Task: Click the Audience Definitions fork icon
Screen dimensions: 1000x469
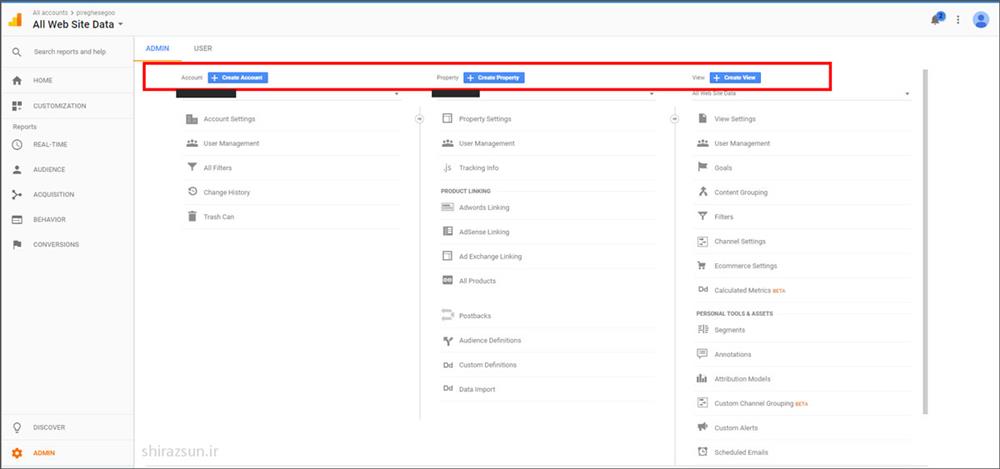Action: click(x=447, y=341)
